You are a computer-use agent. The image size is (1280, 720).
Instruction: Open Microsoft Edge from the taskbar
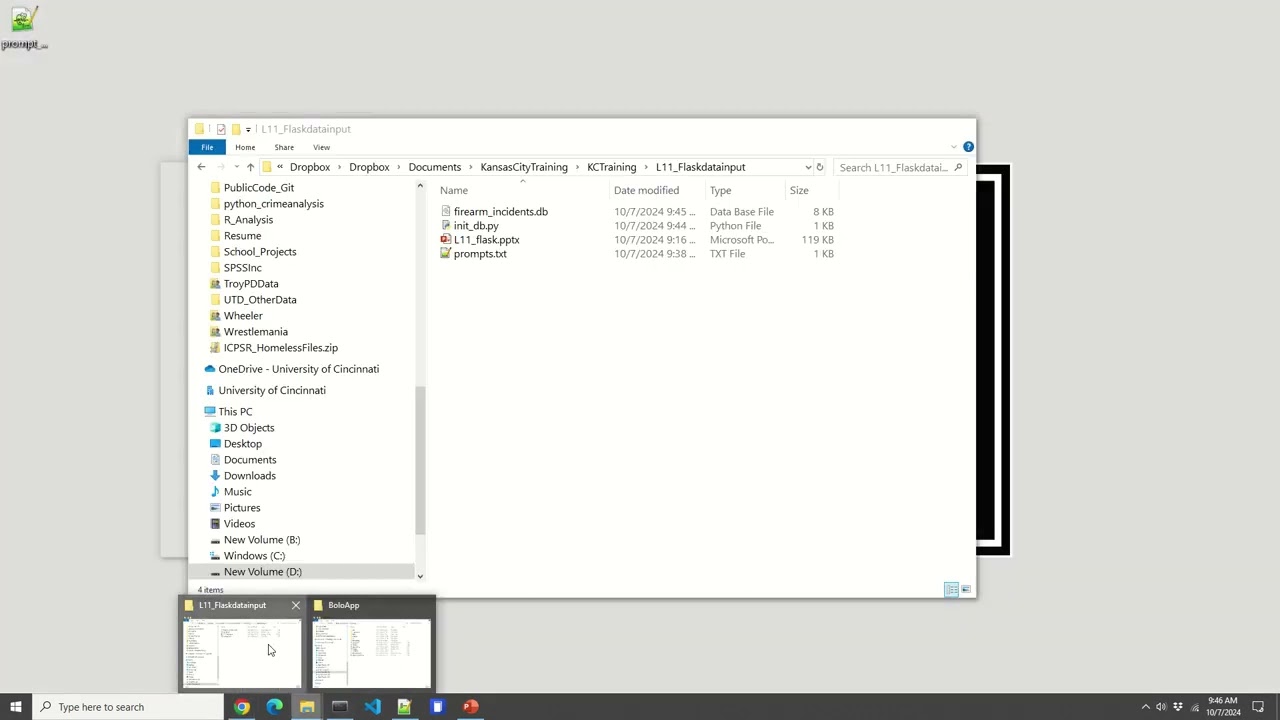(x=274, y=707)
